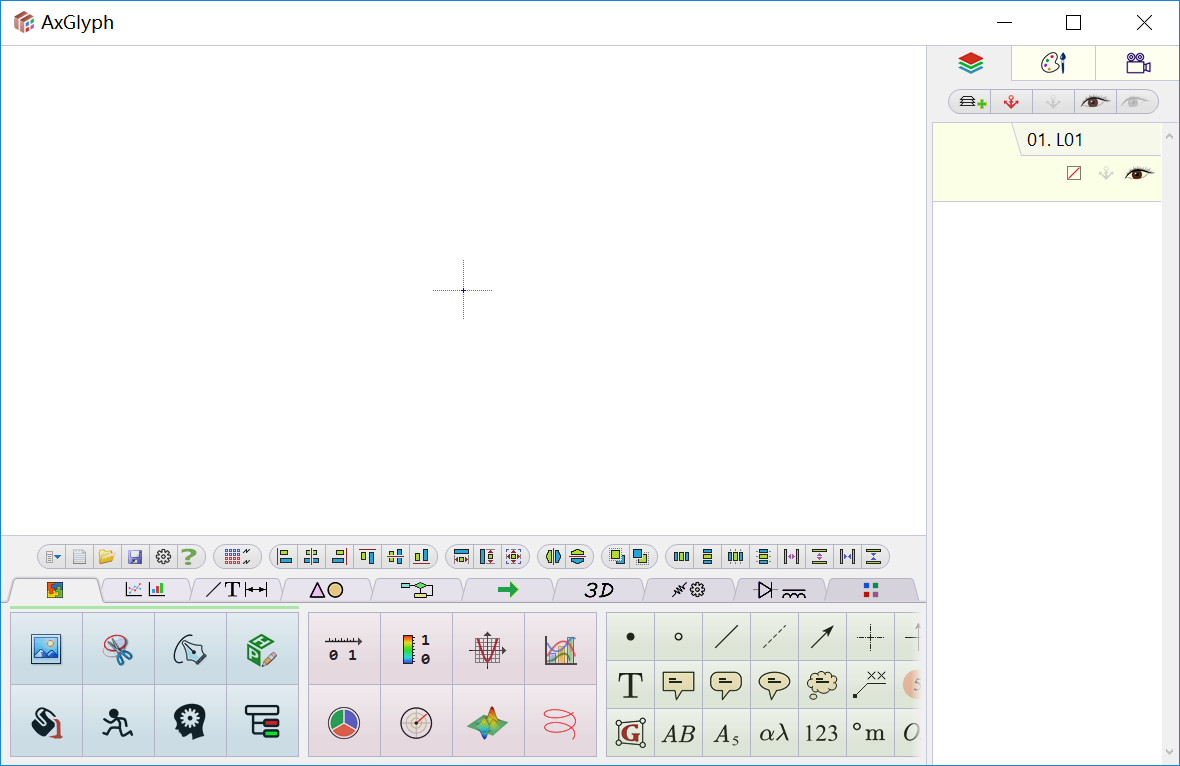The width and height of the screenshot is (1180, 766).
Task: Select the framed G text tool
Action: [631, 732]
